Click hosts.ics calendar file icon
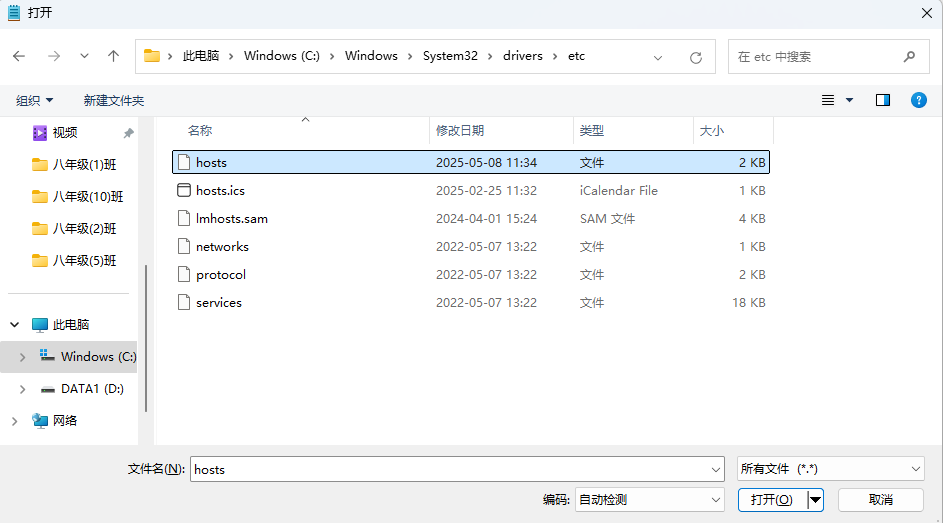Screen dimensions: 943x523 click(x=184, y=190)
